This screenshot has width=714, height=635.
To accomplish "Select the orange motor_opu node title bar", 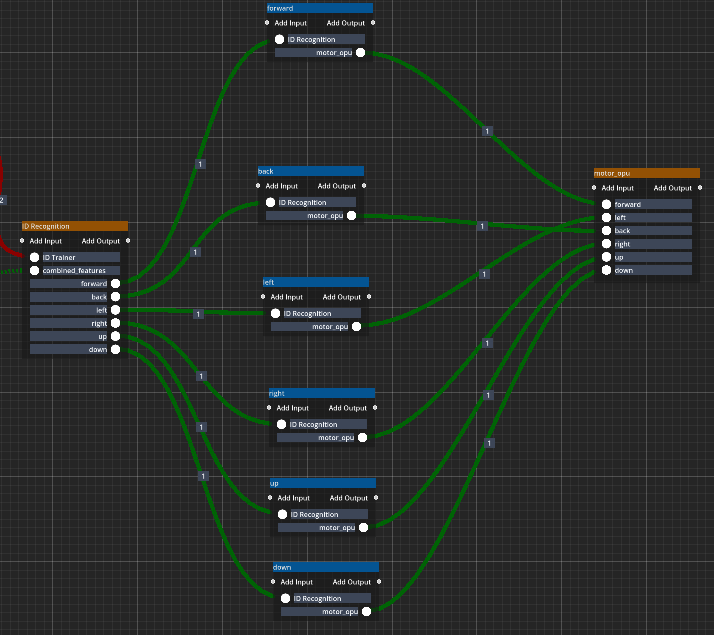I will pyautogui.click(x=646, y=173).
